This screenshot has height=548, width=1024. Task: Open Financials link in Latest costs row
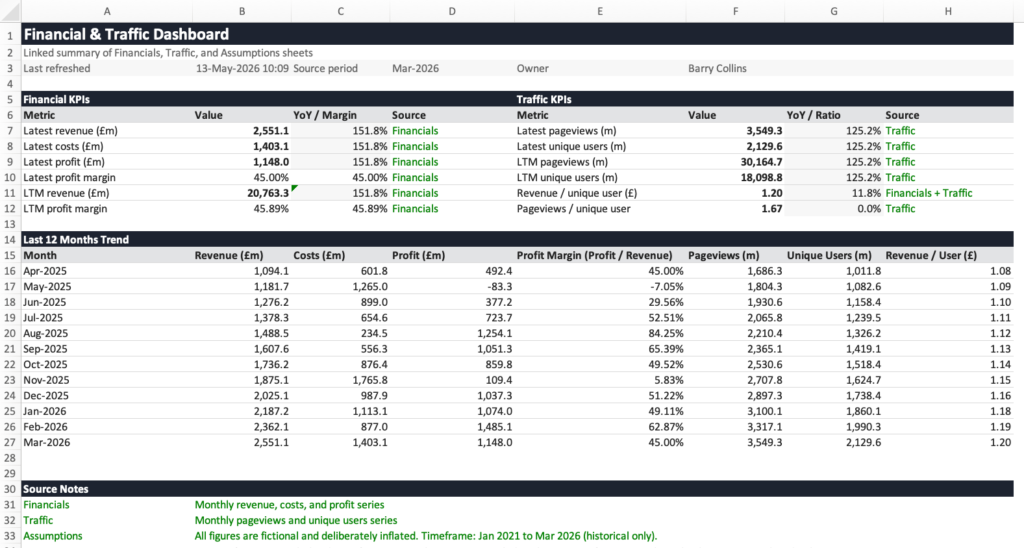[415, 146]
